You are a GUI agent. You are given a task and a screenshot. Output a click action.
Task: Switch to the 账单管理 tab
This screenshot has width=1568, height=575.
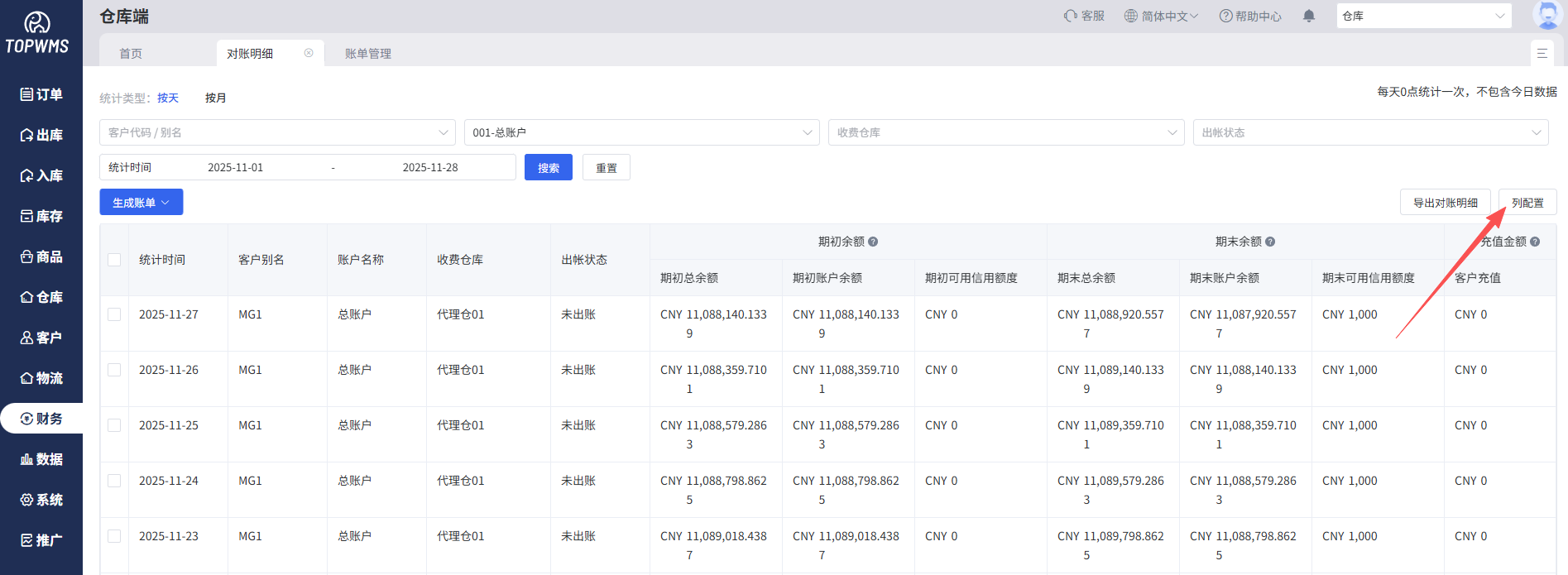(x=368, y=54)
